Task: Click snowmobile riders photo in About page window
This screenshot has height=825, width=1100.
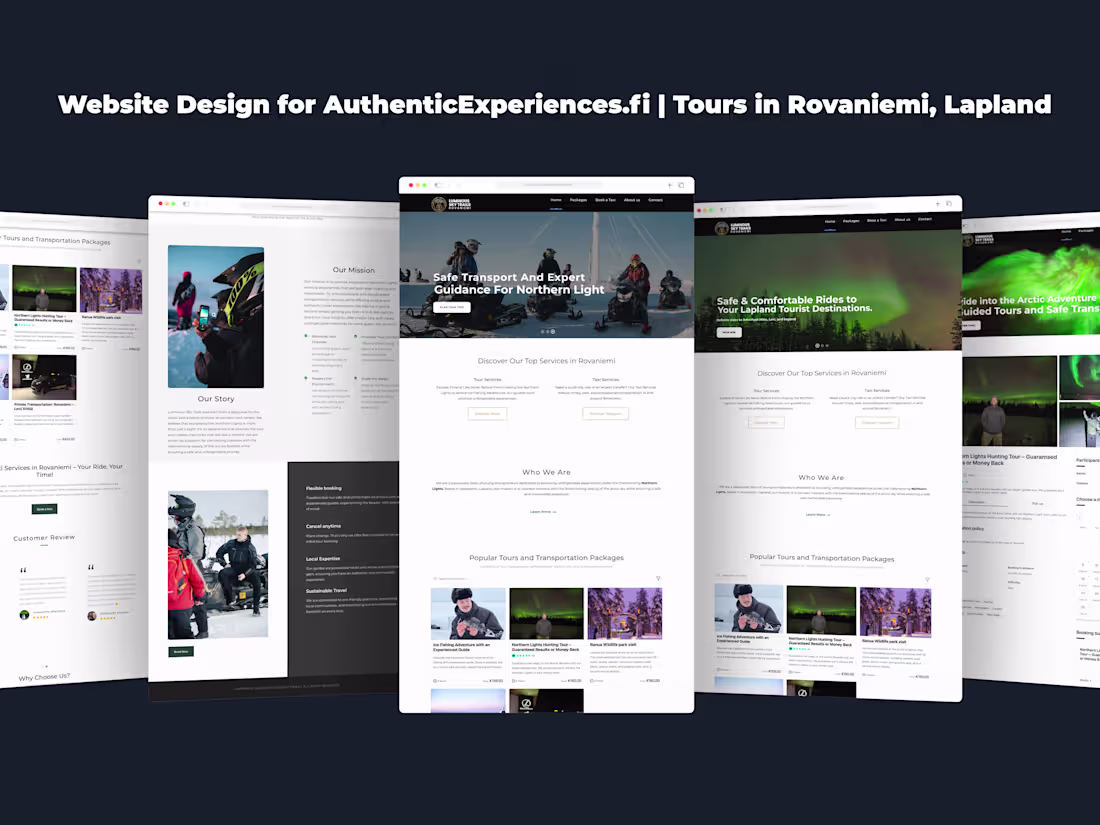Action: pos(218,564)
